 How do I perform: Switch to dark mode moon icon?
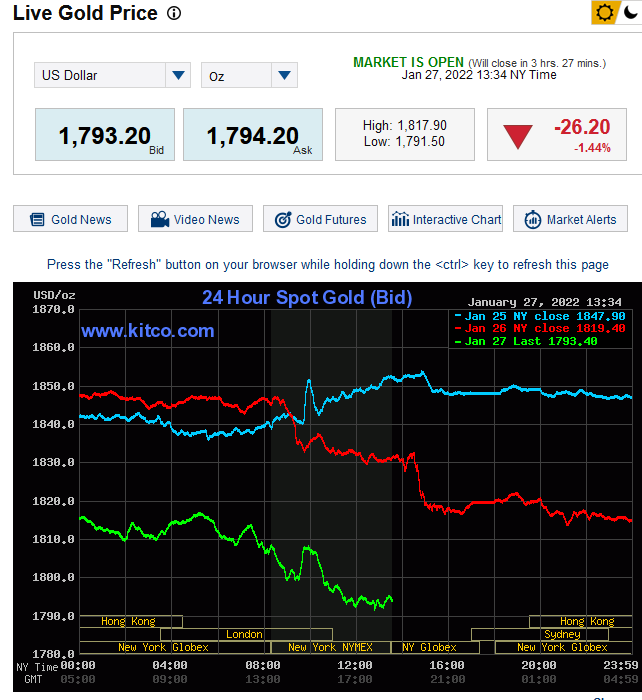[x=630, y=12]
